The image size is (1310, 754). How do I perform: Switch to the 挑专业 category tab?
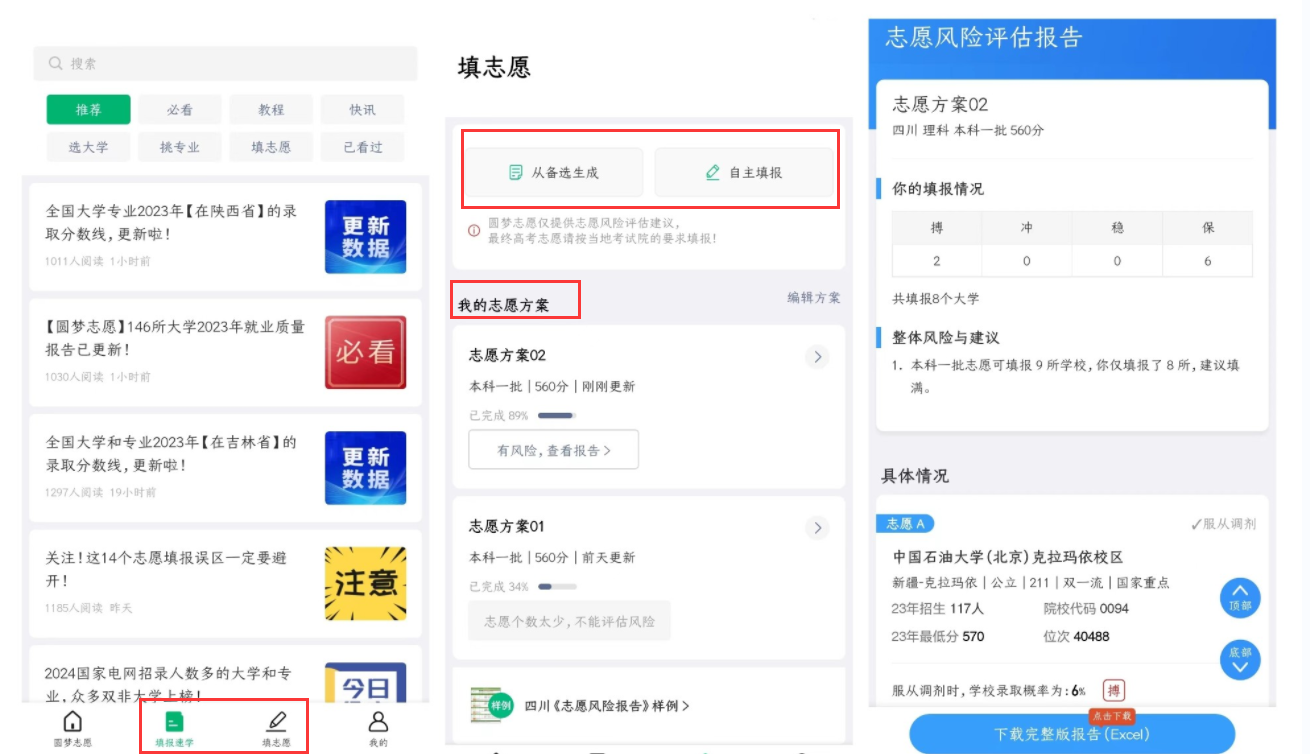click(x=180, y=147)
